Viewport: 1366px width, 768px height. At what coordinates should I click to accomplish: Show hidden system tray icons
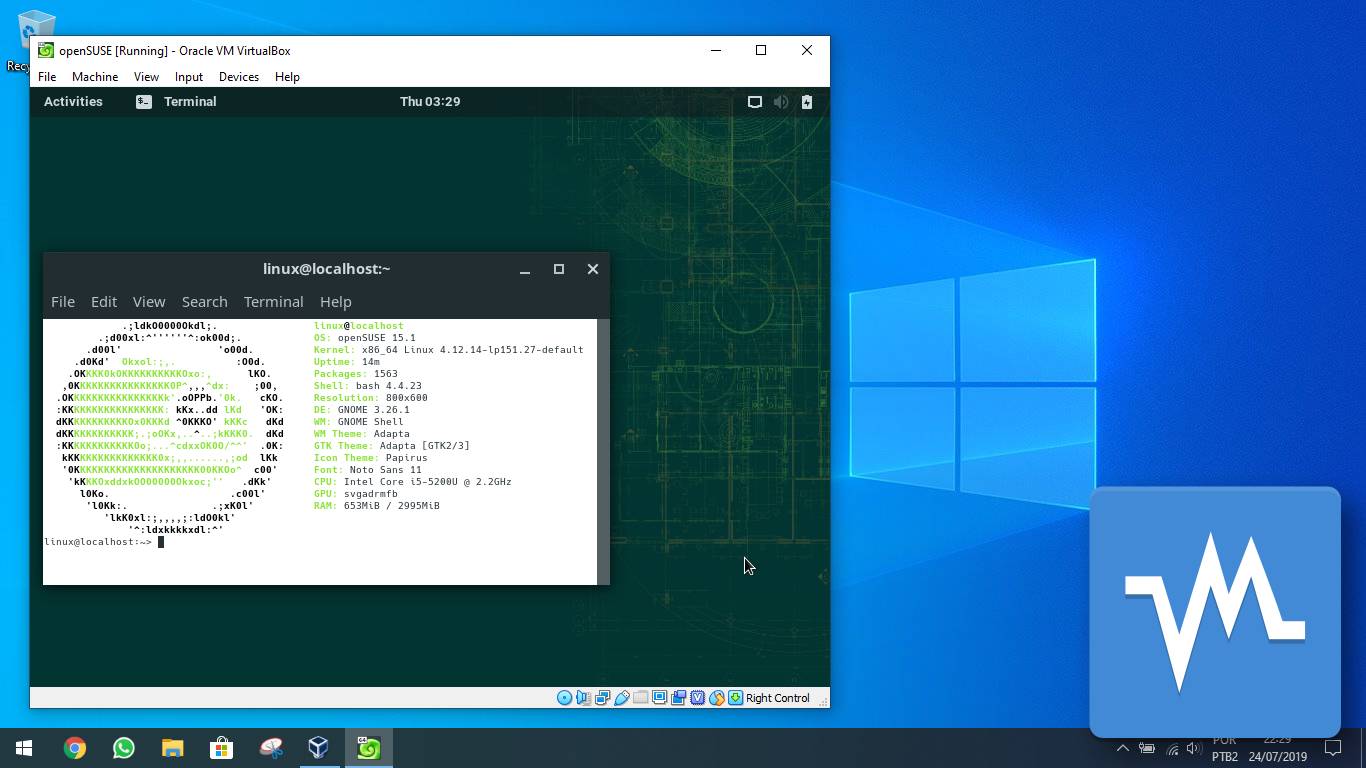pos(1122,748)
